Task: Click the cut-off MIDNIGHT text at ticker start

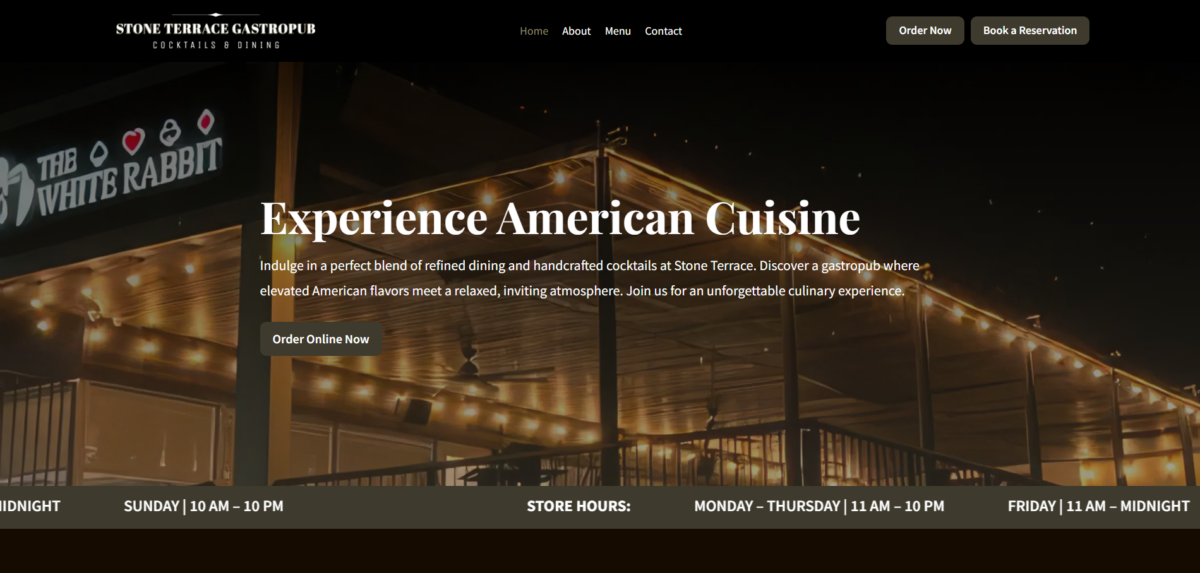Action: click(x=30, y=506)
